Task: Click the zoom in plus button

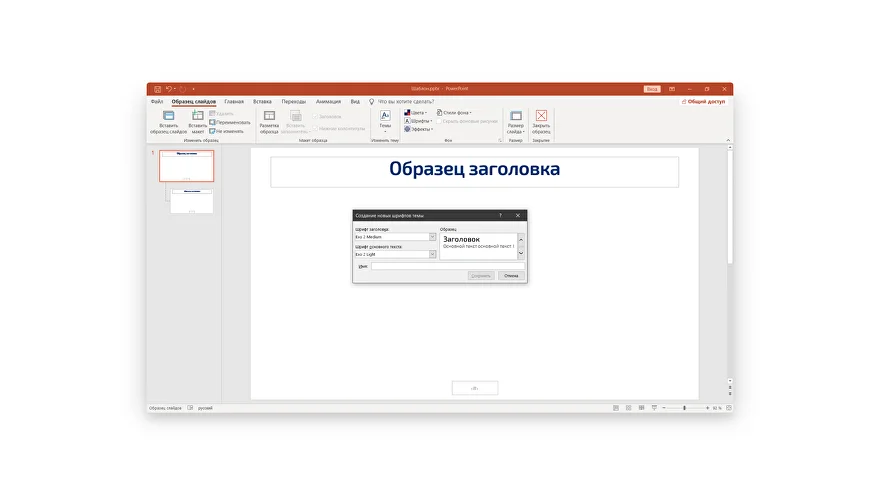Action: (x=707, y=408)
